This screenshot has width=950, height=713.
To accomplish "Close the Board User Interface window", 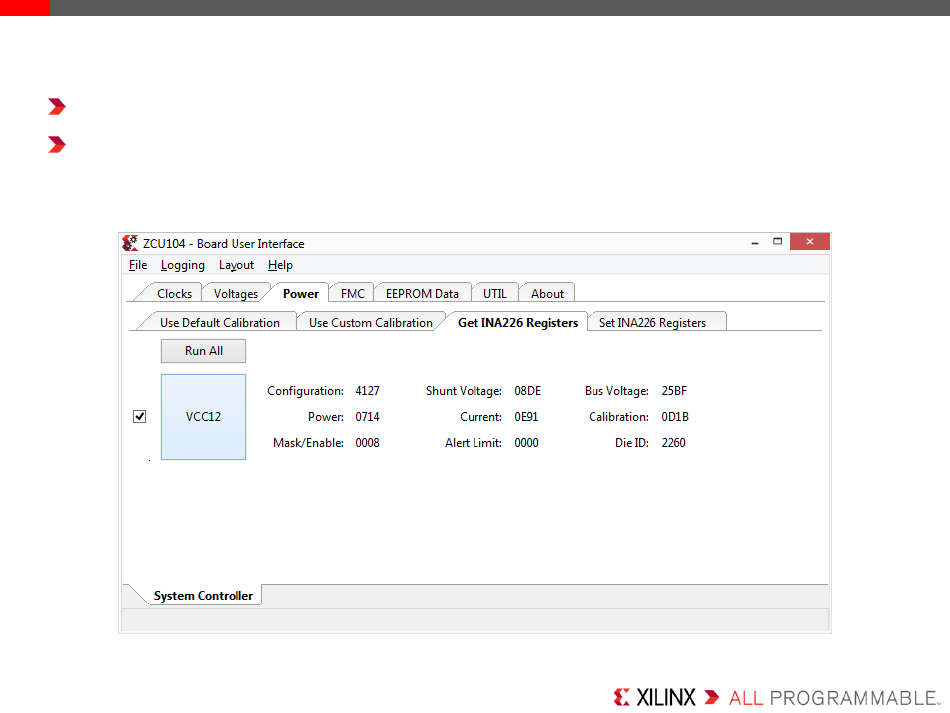I will tap(809, 242).
